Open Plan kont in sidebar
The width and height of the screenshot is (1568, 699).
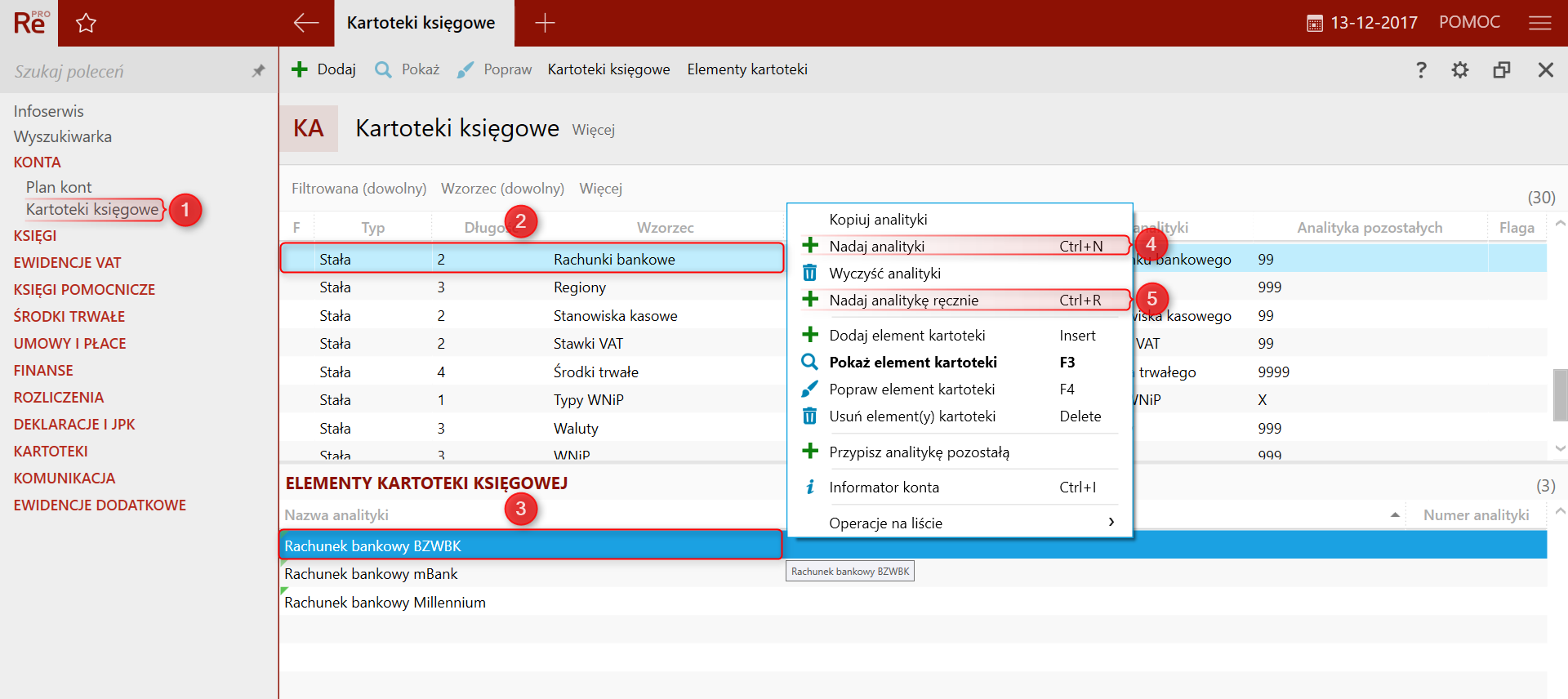click(59, 187)
